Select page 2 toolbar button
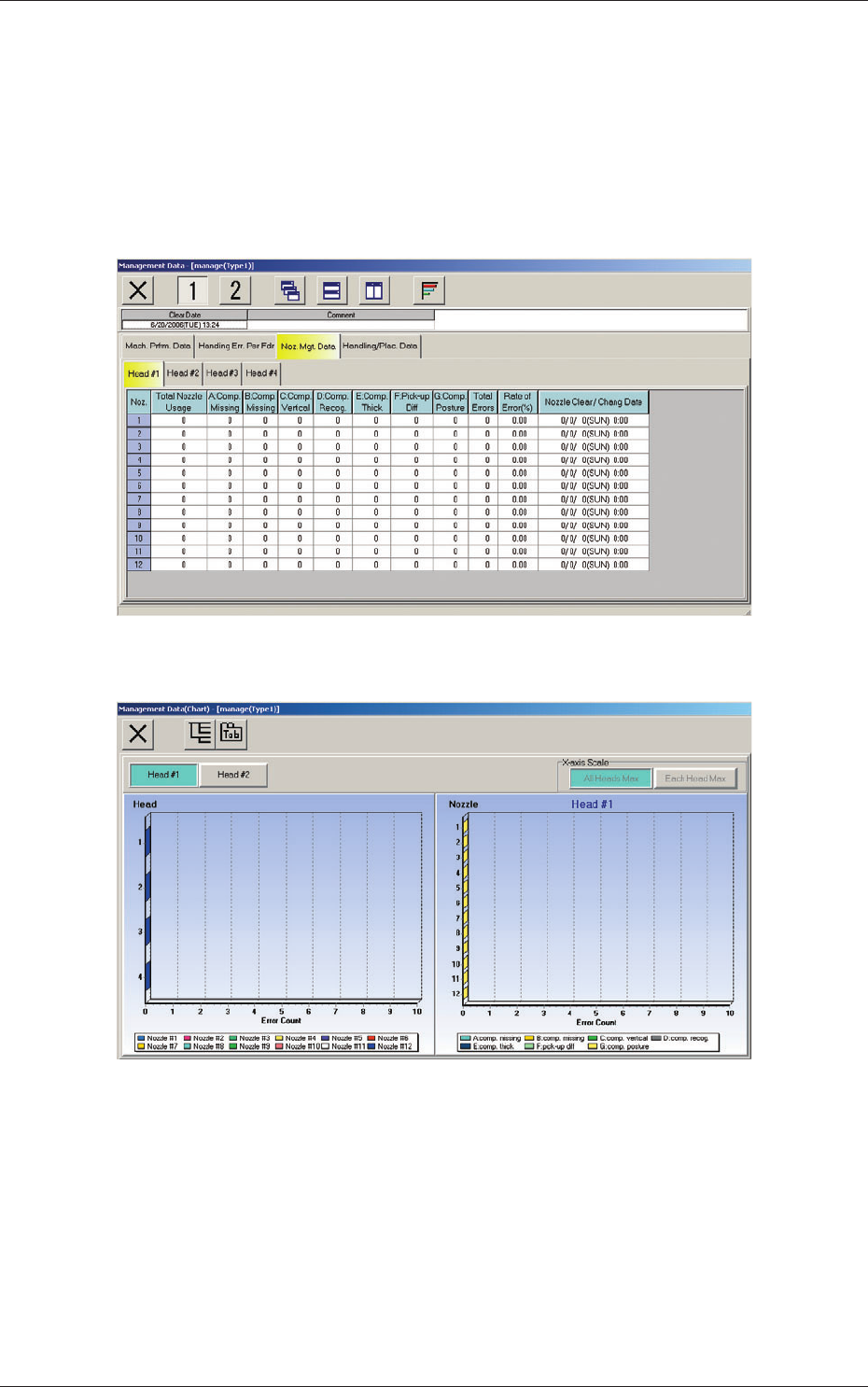This screenshot has width=868, height=1387. [235, 290]
